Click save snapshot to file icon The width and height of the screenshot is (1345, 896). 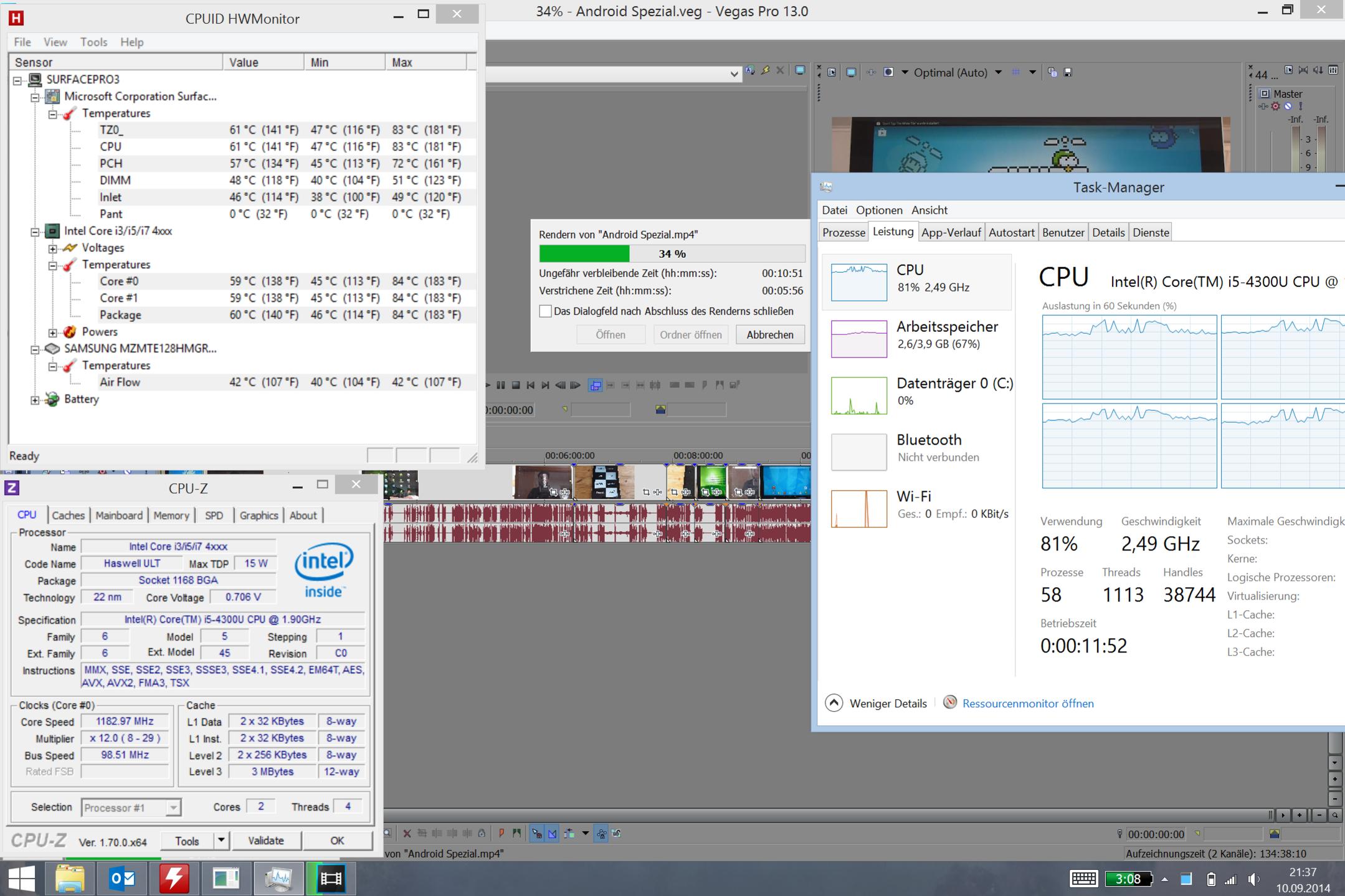(x=1068, y=72)
